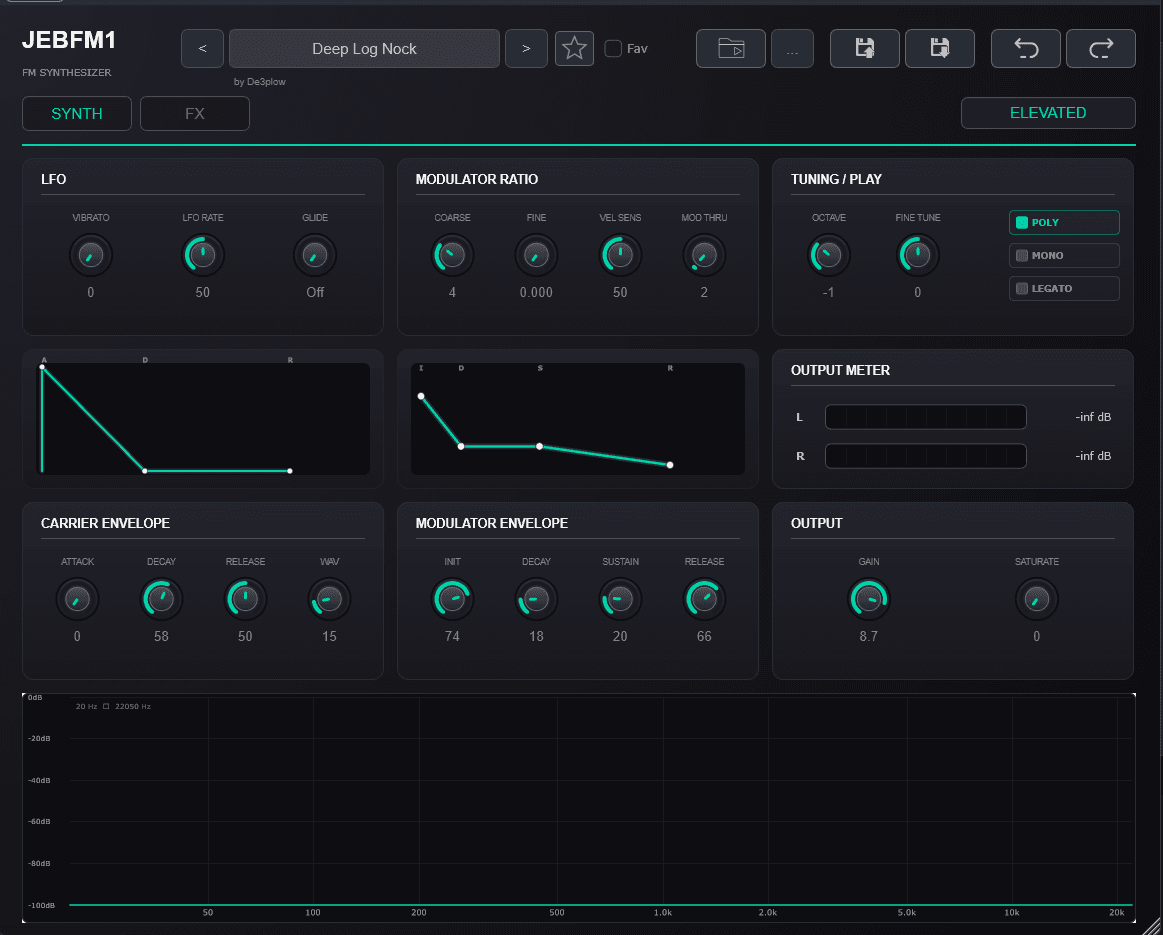This screenshot has width=1163, height=935.
Task: Click the modulator envelope release point R
Action: (670, 465)
